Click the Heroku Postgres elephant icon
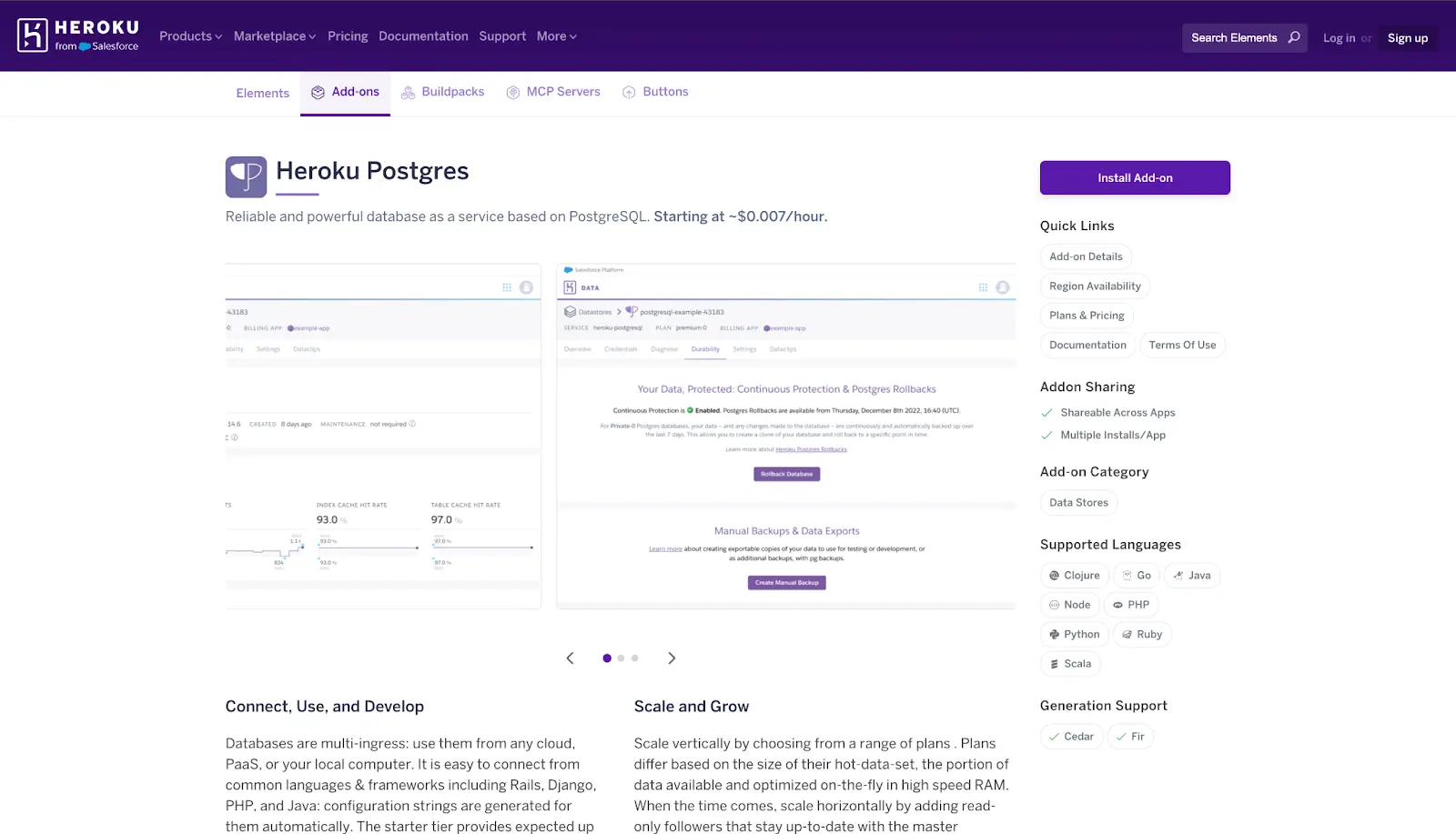Viewport: 1456px width, 834px height. [245, 176]
